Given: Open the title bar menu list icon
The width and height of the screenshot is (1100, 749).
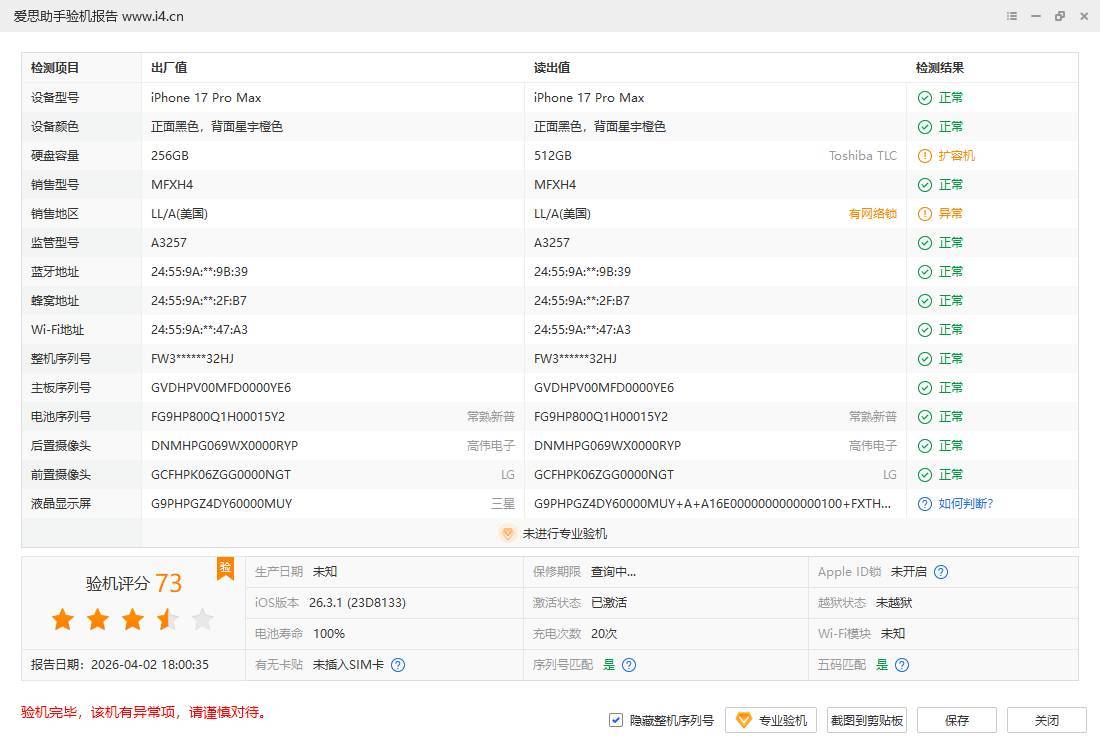Looking at the screenshot, I should (x=1012, y=16).
